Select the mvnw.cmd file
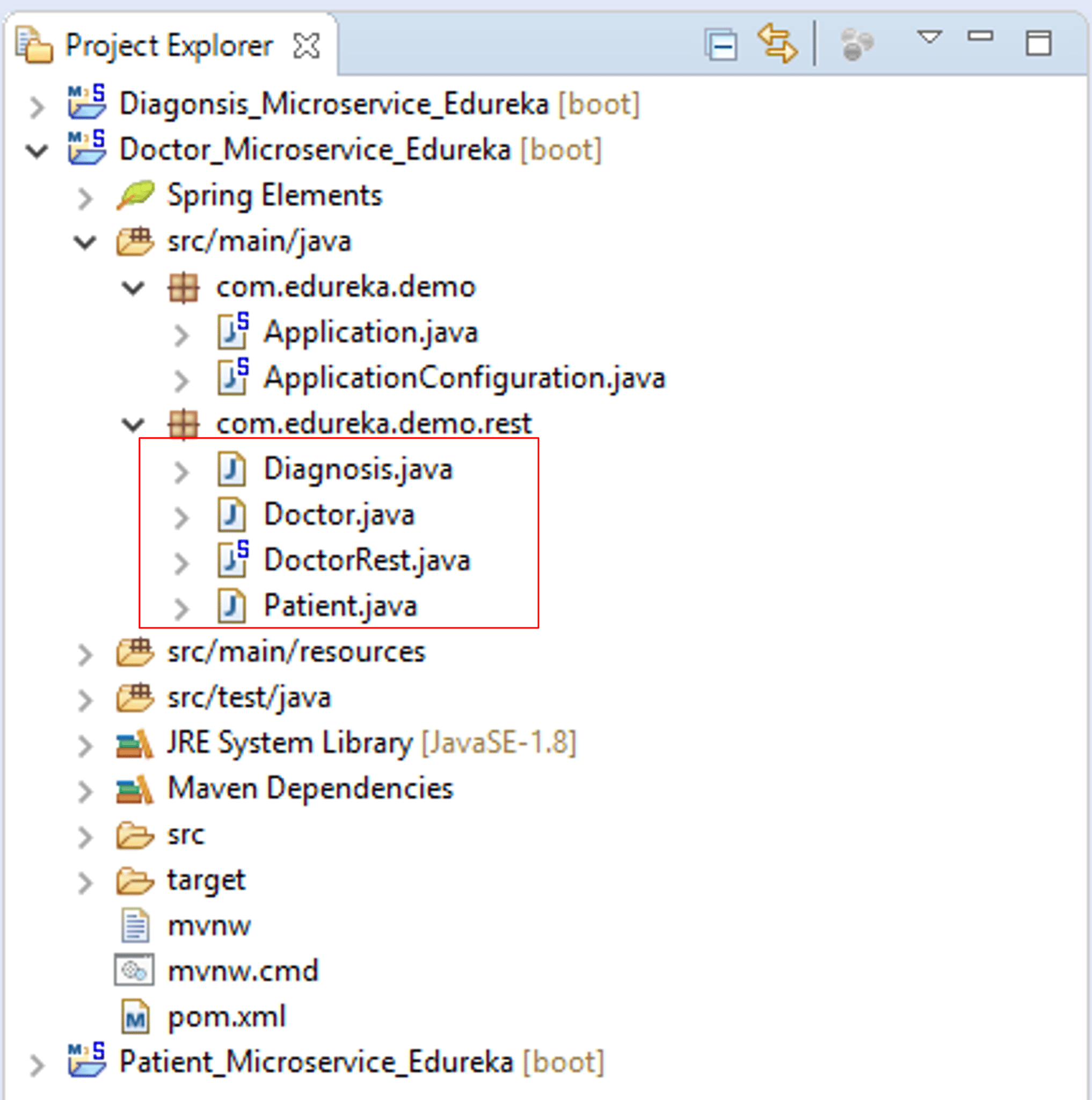The image size is (1092, 1100). click(x=243, y=971)
